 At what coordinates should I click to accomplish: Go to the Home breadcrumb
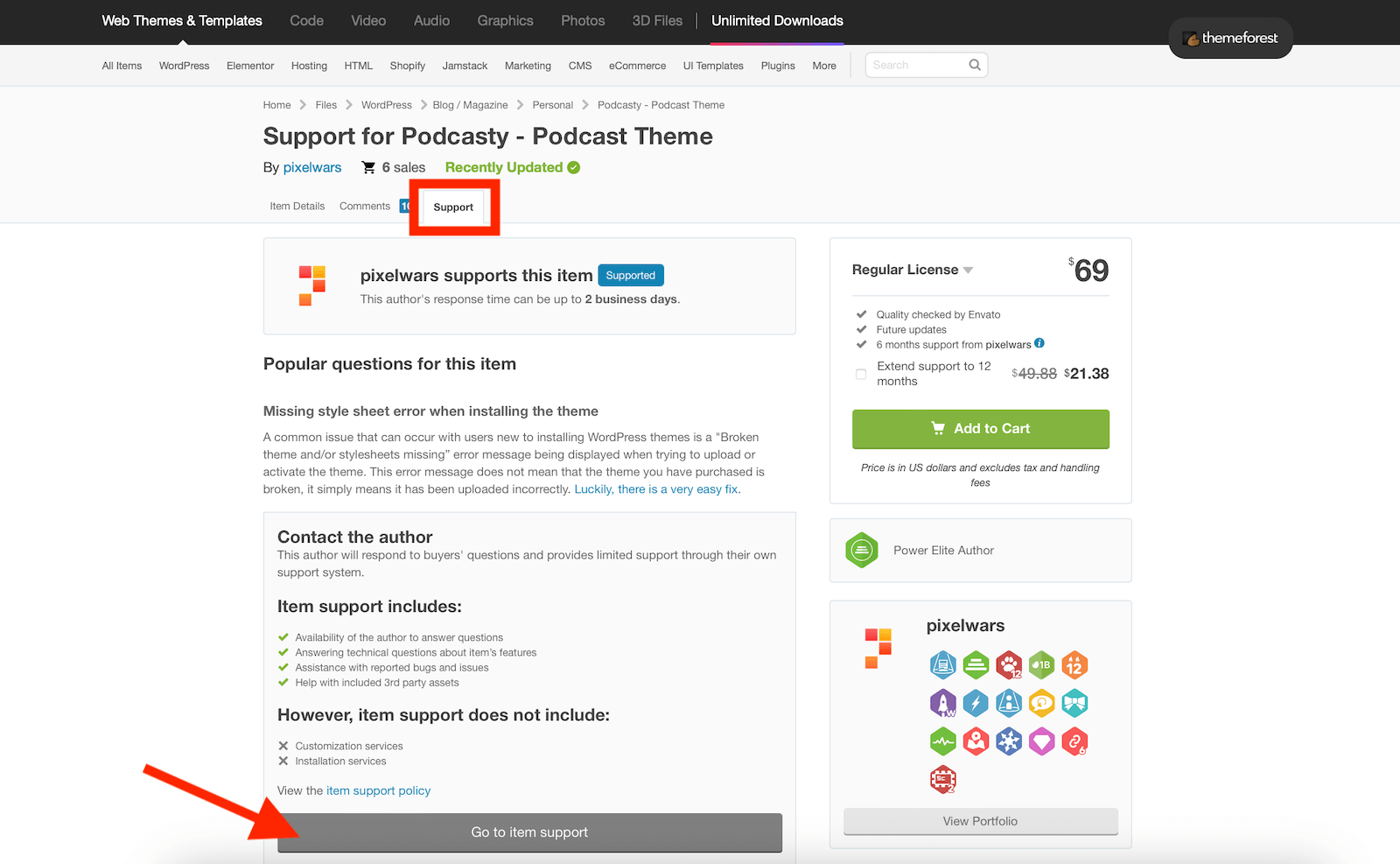tap(277, 105)
